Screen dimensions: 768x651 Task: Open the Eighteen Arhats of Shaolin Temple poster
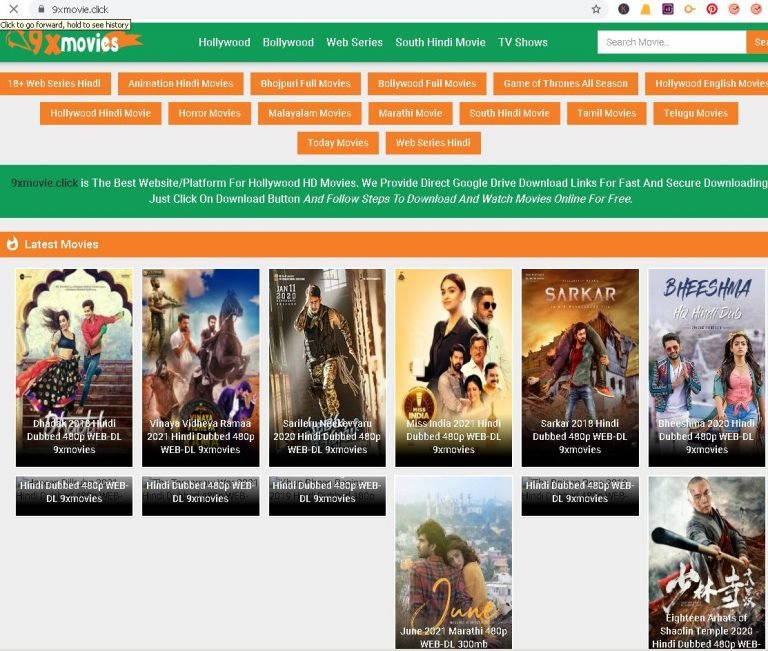click(706, 562)
